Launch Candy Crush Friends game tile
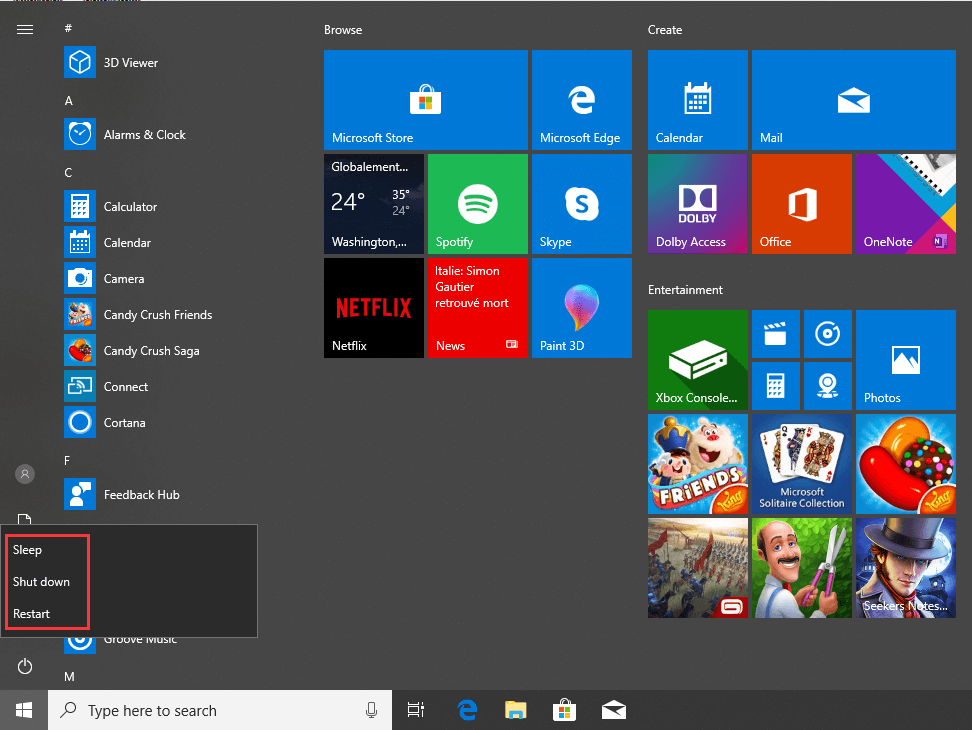This screenshot has width=972, height=730. pos(698,464)
